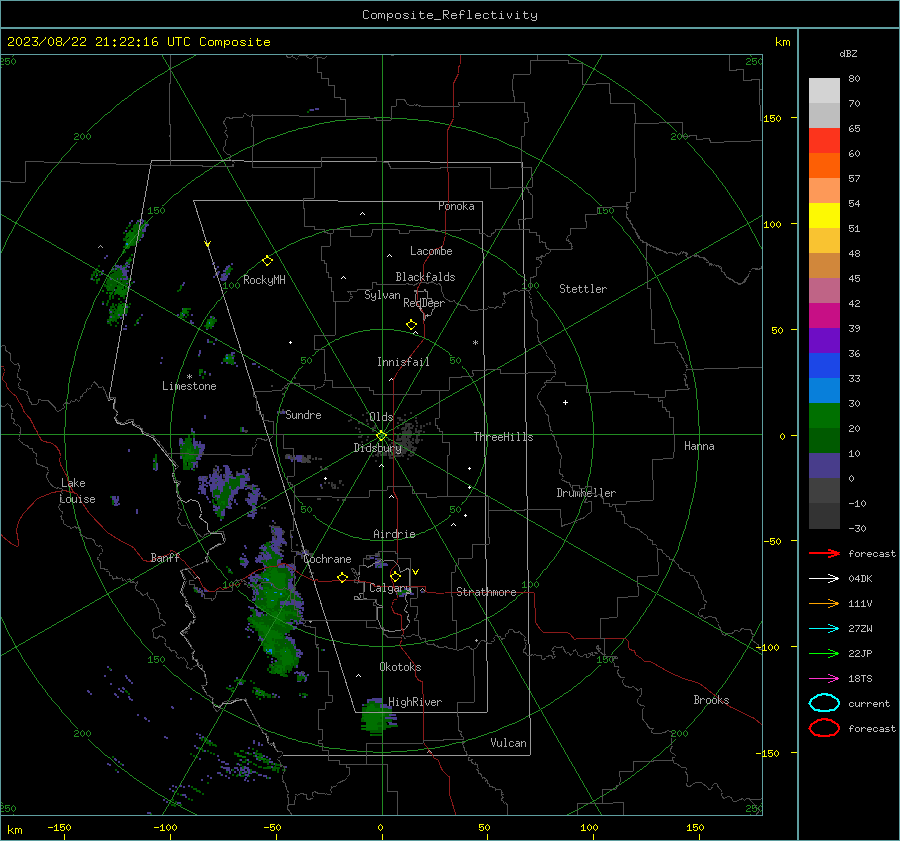Click the RedDeer city label

pos(424,303)
